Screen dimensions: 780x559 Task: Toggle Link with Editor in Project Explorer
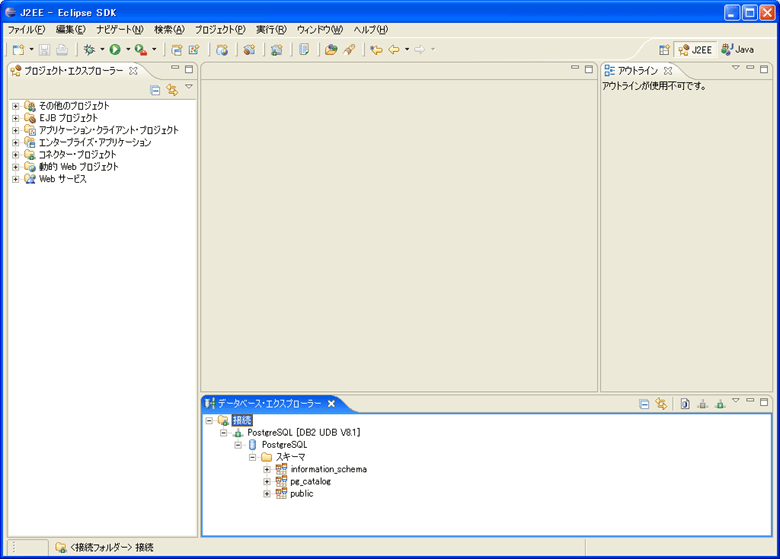tap(171, 90)
